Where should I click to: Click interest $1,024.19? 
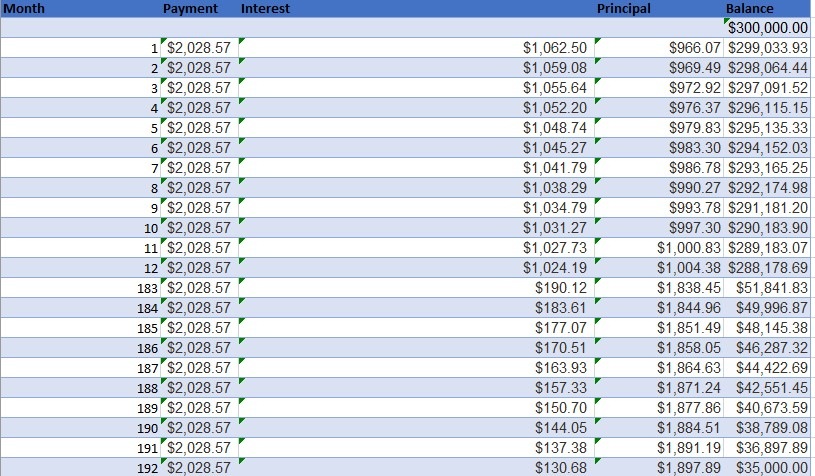coord(416,268)
